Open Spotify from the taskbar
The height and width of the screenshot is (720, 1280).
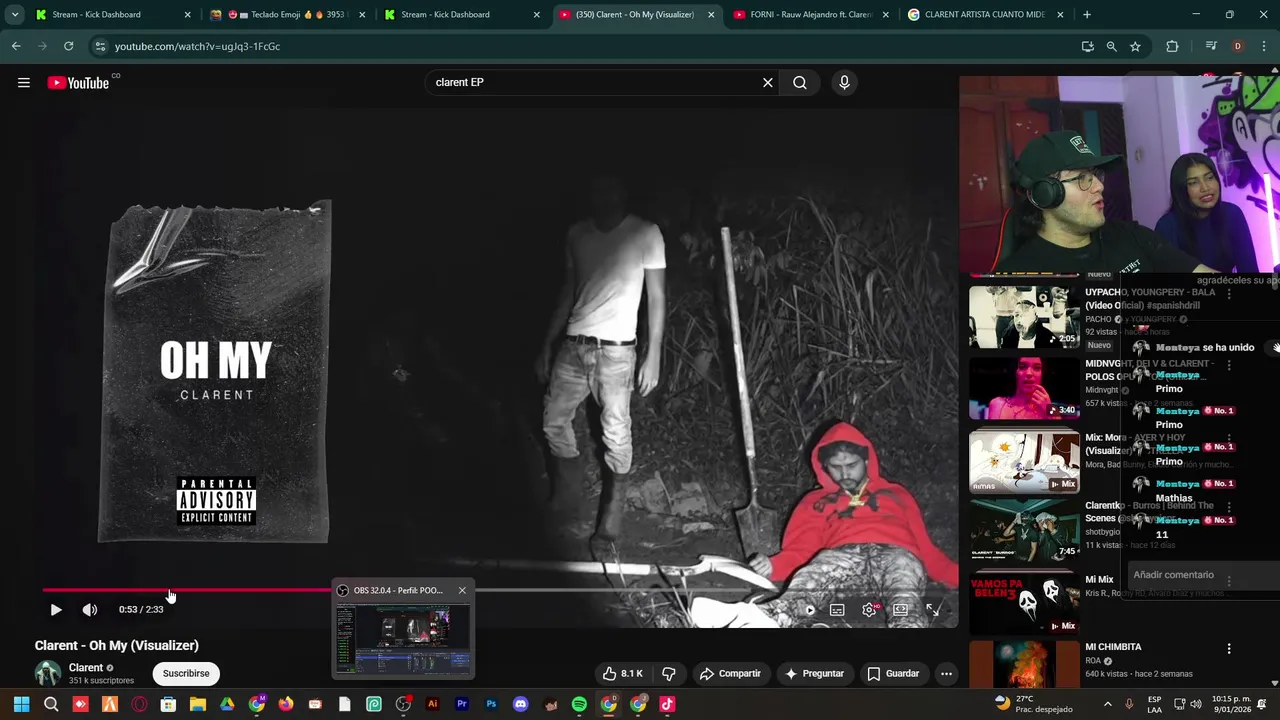pos(579,704)
